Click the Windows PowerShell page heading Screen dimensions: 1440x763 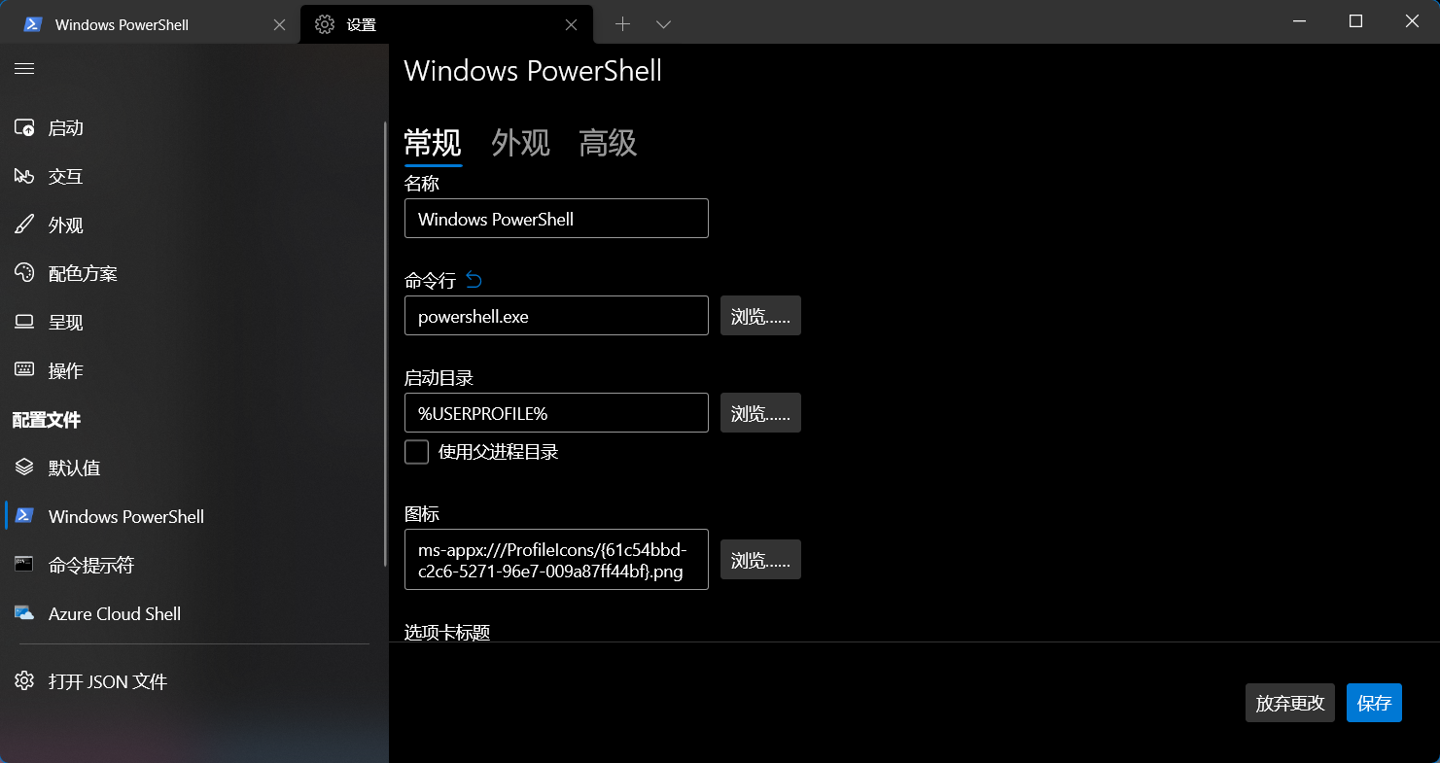click(533, 71)
